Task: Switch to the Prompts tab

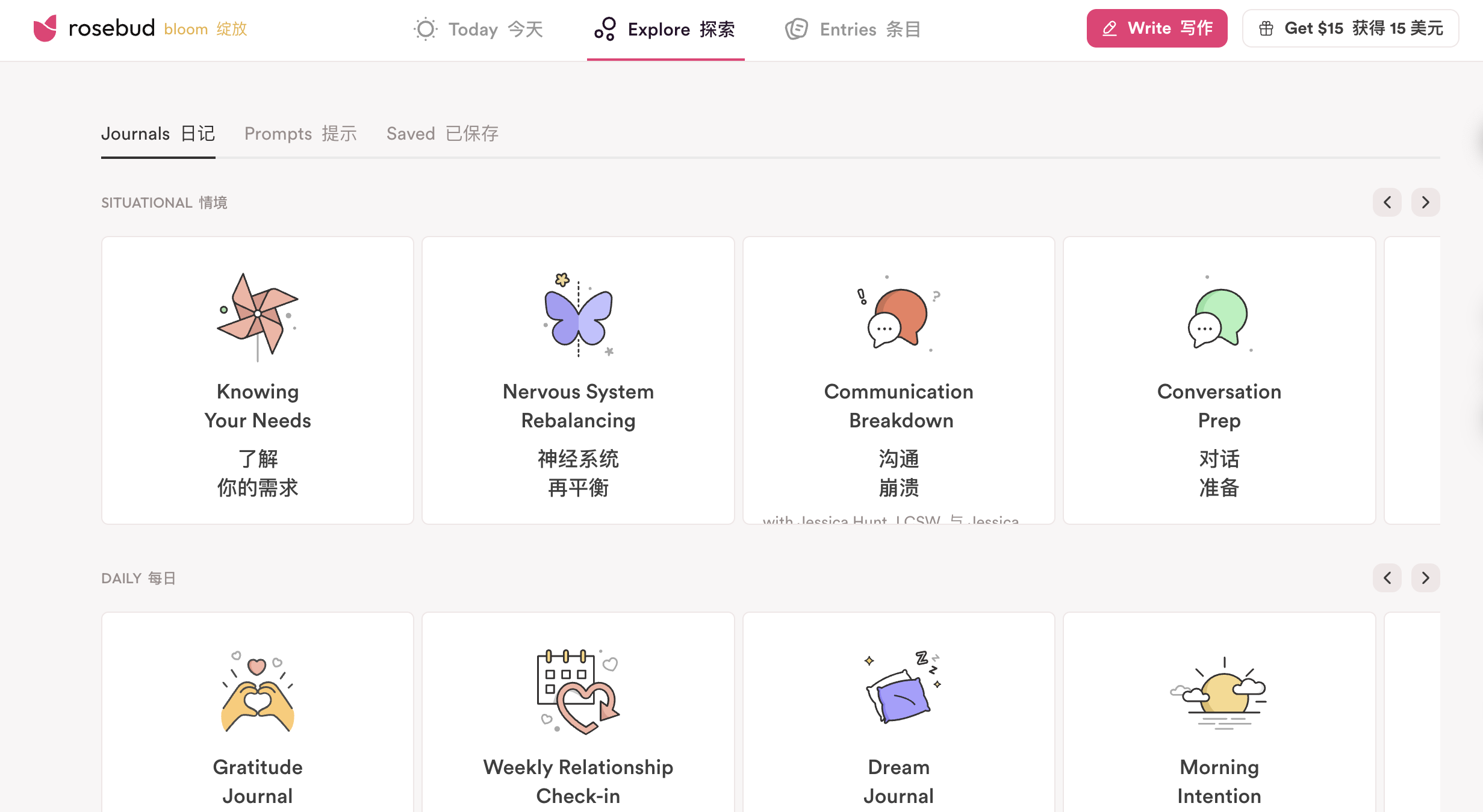Action: (301, 134)
